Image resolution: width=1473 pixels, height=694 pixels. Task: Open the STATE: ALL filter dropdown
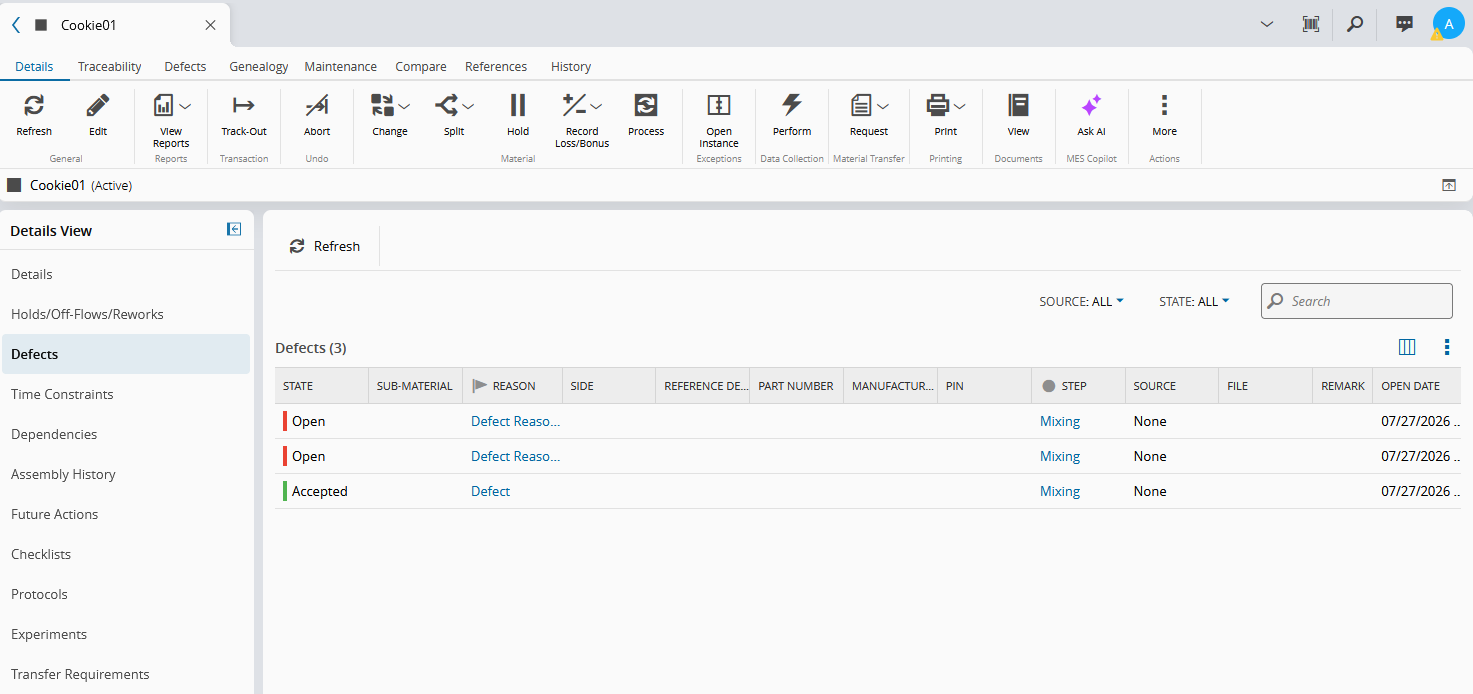pyautogui.click(x=1194, y=301)
